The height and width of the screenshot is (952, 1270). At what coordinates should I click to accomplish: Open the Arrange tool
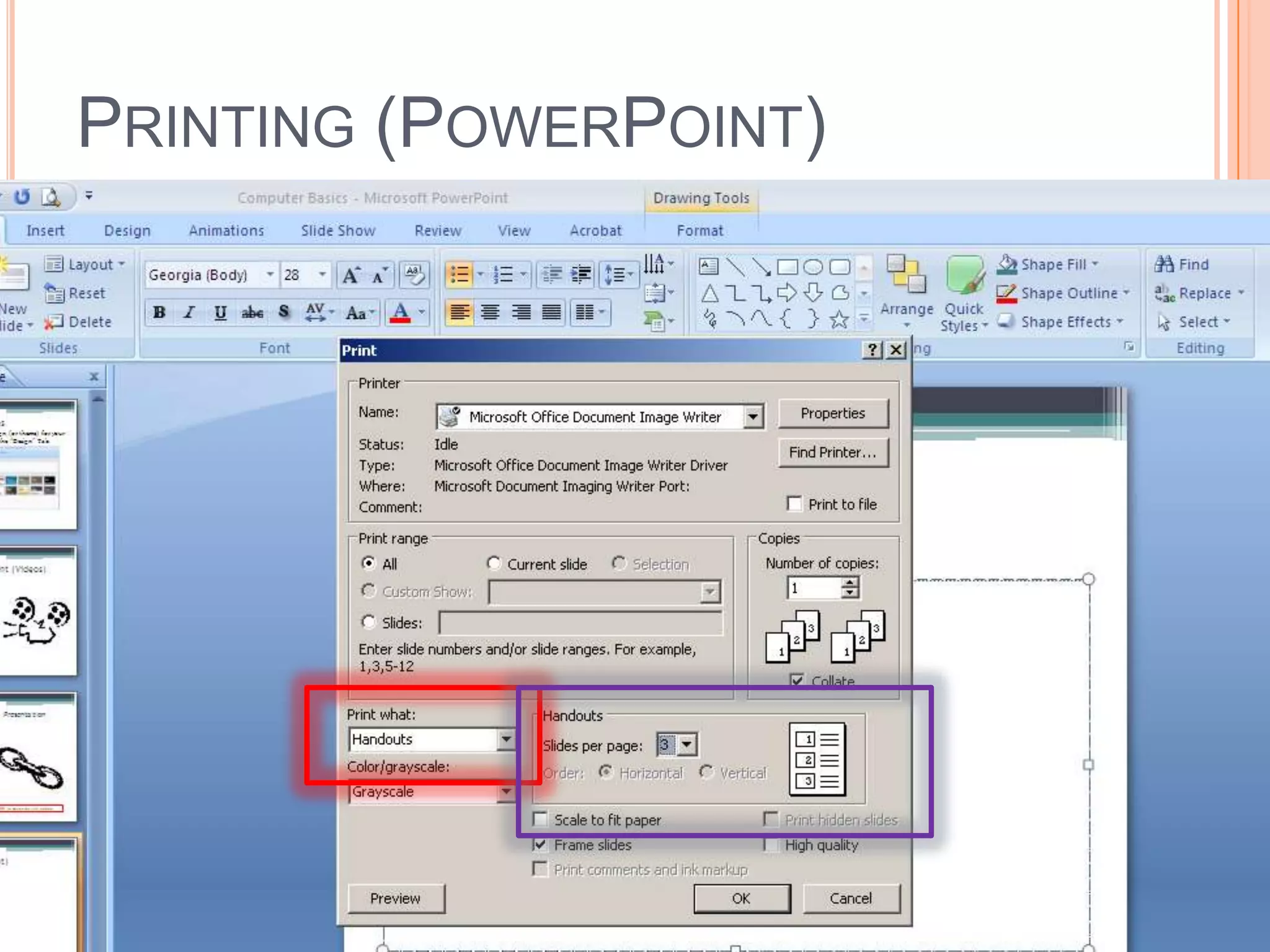pyautogui.click(x=907, y=293)
